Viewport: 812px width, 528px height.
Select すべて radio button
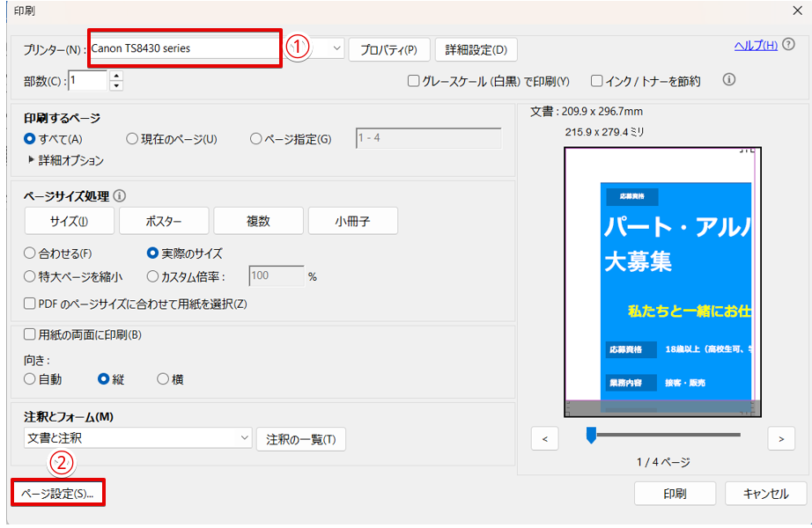(30, 139)
